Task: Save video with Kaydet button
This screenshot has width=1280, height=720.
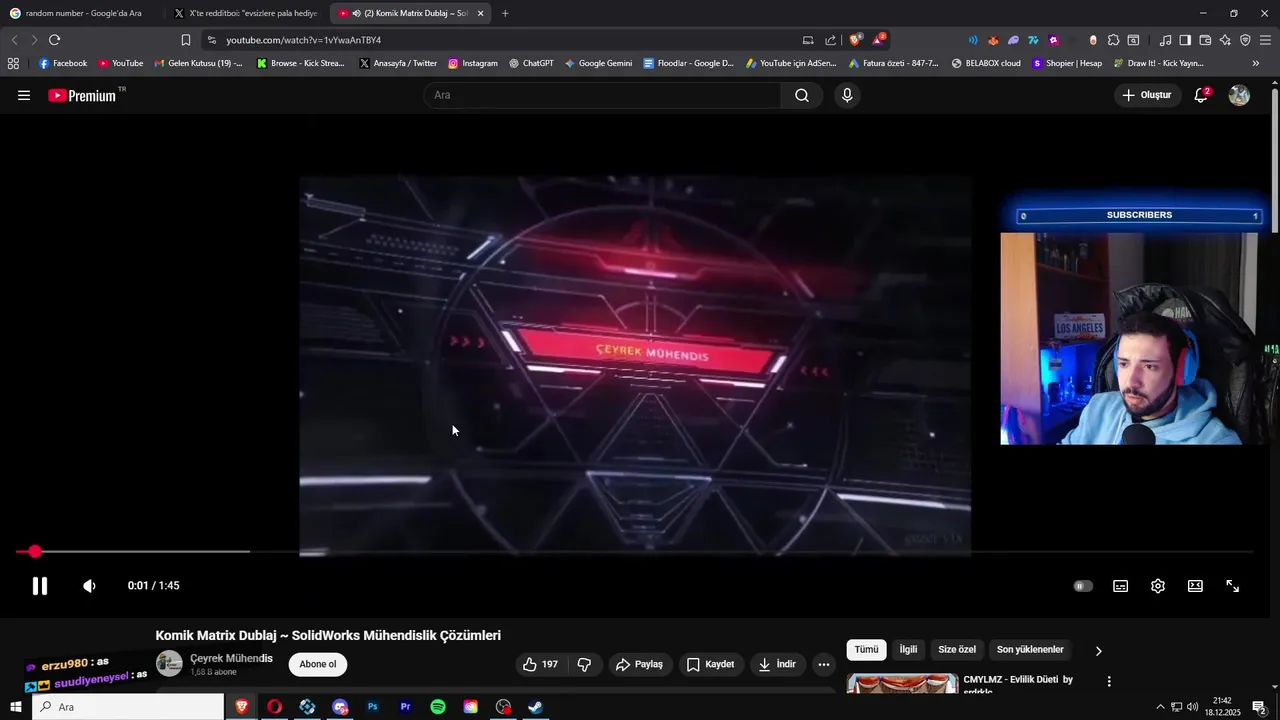Action: coord(710,664)
